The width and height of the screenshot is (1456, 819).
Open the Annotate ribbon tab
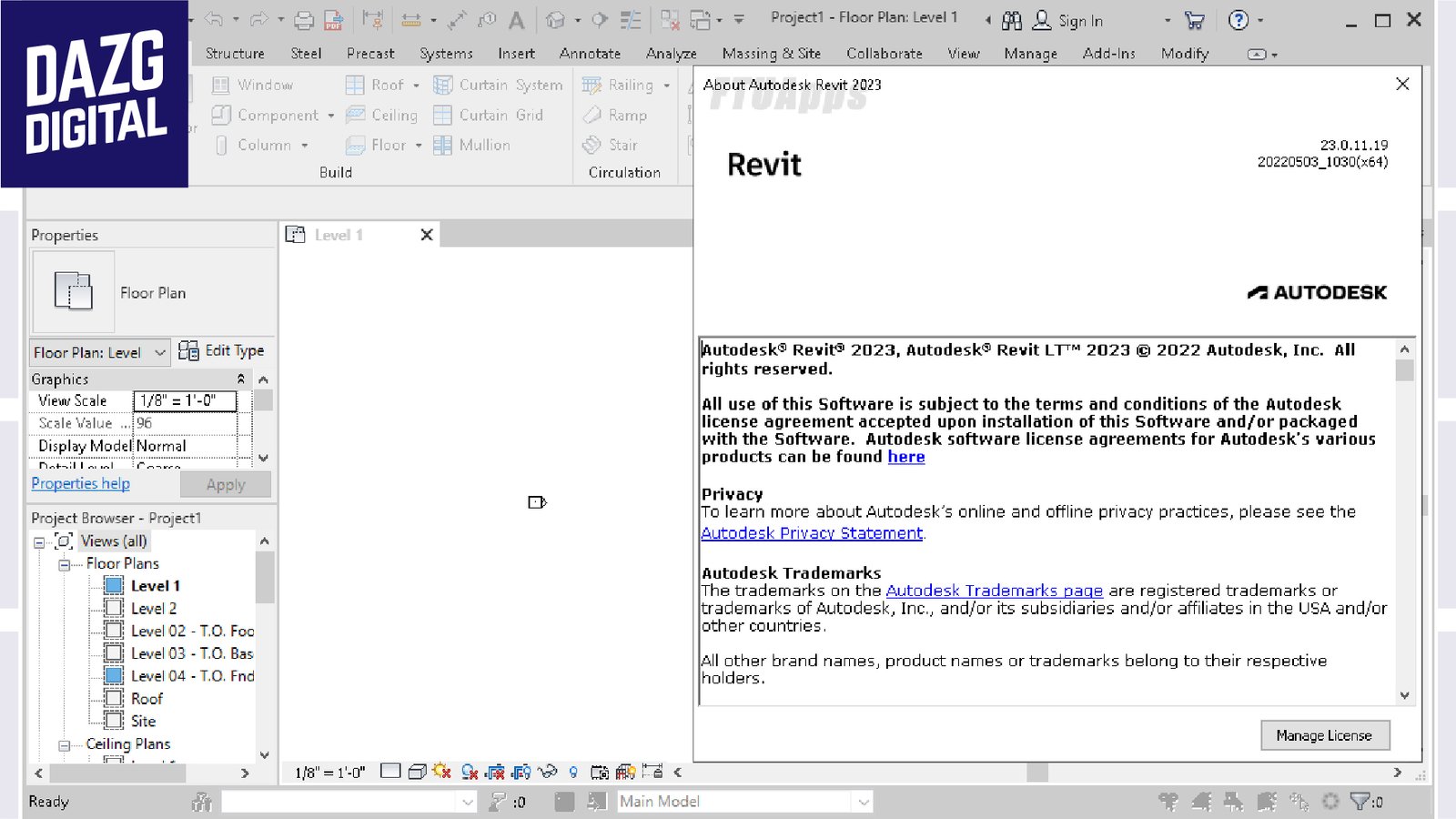tap(590, 54)
